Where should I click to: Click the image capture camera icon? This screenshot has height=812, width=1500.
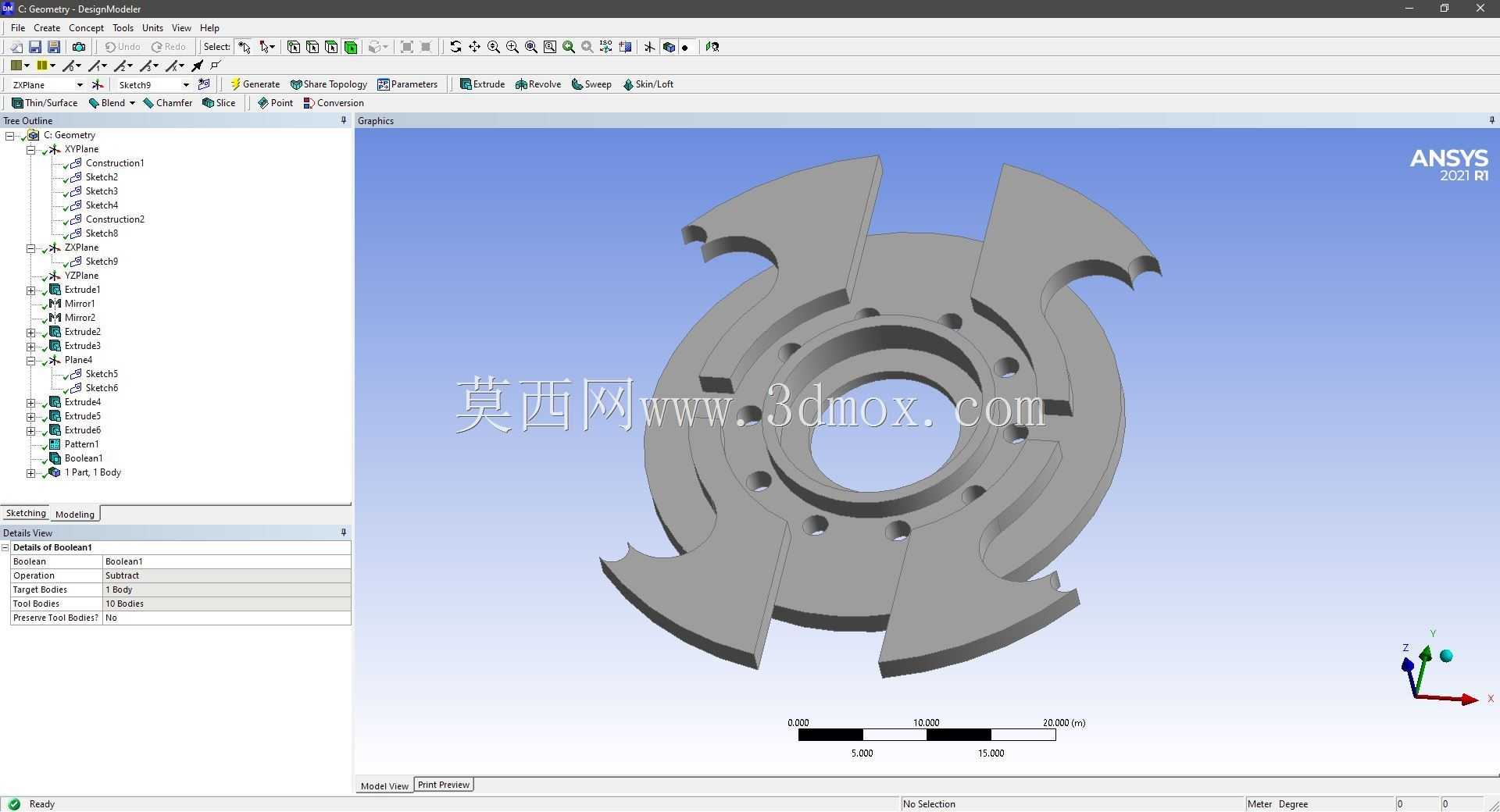click(79, 47)
